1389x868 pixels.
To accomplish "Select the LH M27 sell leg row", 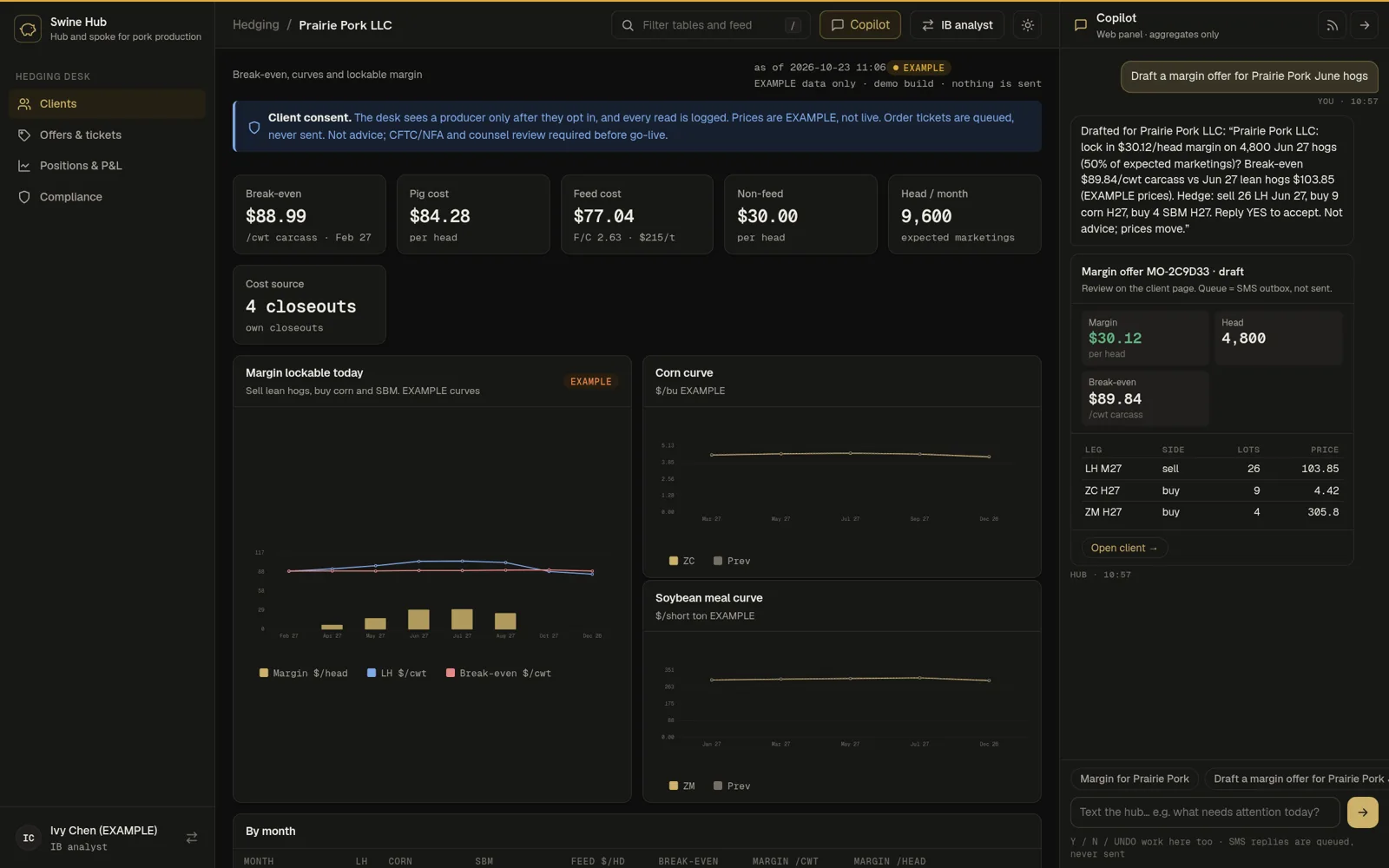I will (x=1212, y=469).
